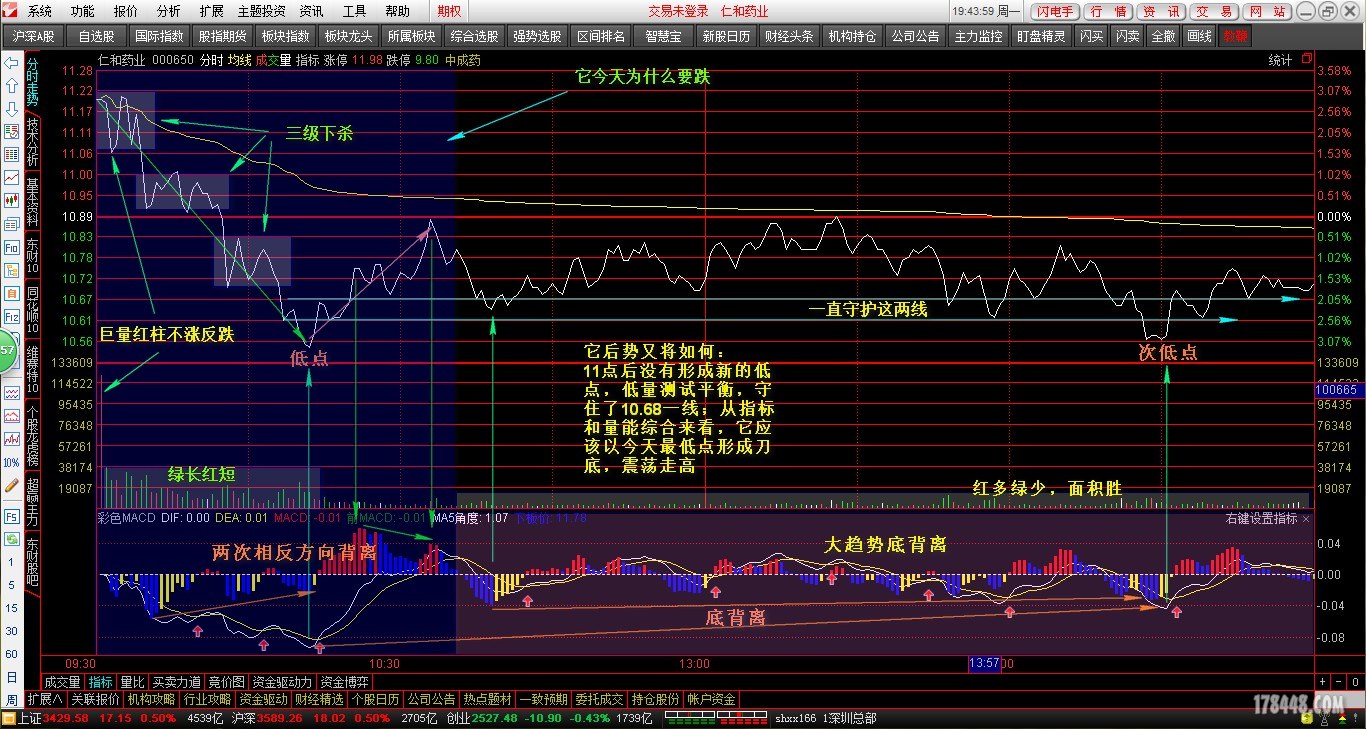This screenshot has height=729, width=1366.
Task: Open the 扩展 menu
Action: (x=211, y=11)
